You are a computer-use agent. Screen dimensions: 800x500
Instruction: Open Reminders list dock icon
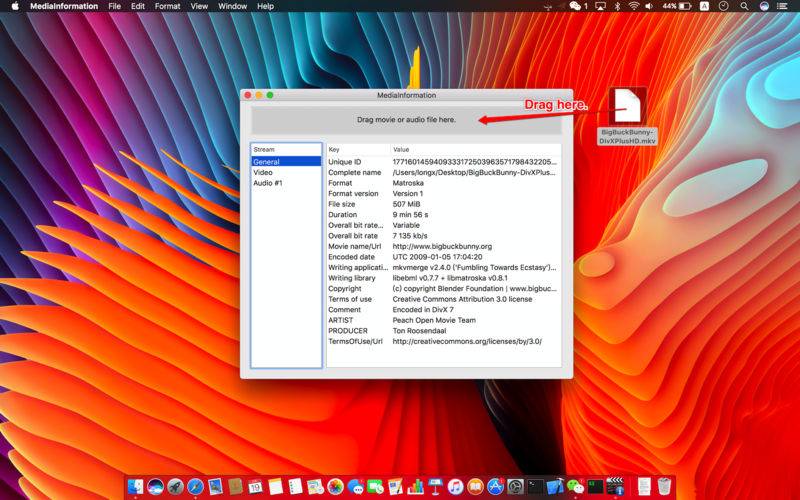(295, 486)
